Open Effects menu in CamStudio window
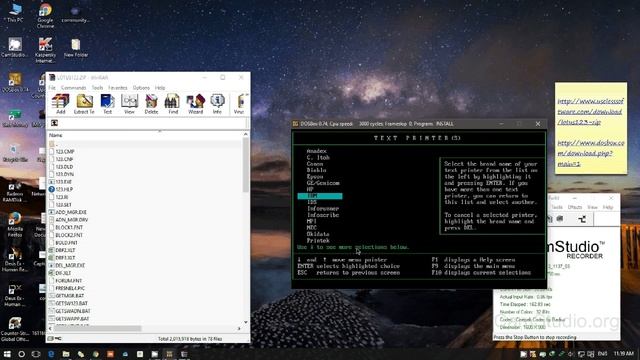The width and height of the screenshot is (640, 360). (x=575, y=207)
